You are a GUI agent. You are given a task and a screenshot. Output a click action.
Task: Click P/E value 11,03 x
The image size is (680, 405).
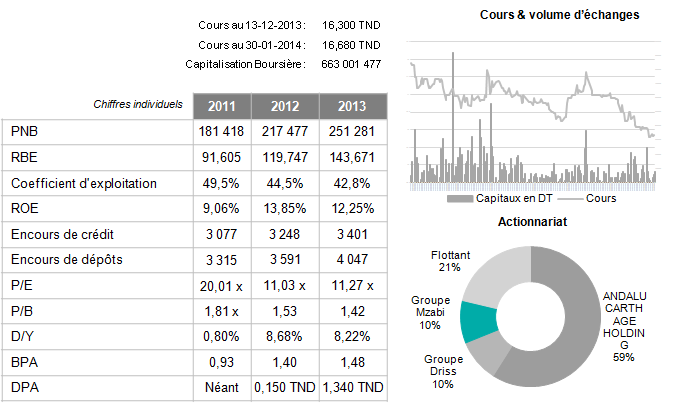click(284, 285)
